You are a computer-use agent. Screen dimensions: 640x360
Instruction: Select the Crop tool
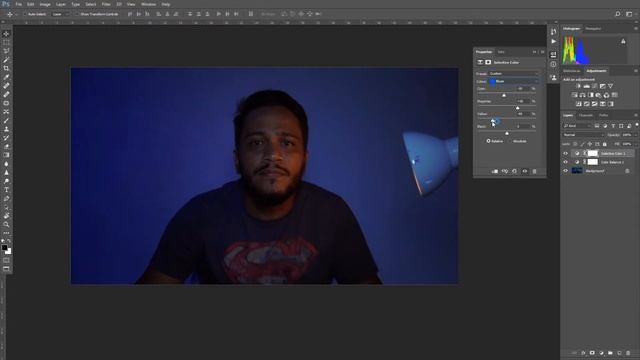coord(6,68)
